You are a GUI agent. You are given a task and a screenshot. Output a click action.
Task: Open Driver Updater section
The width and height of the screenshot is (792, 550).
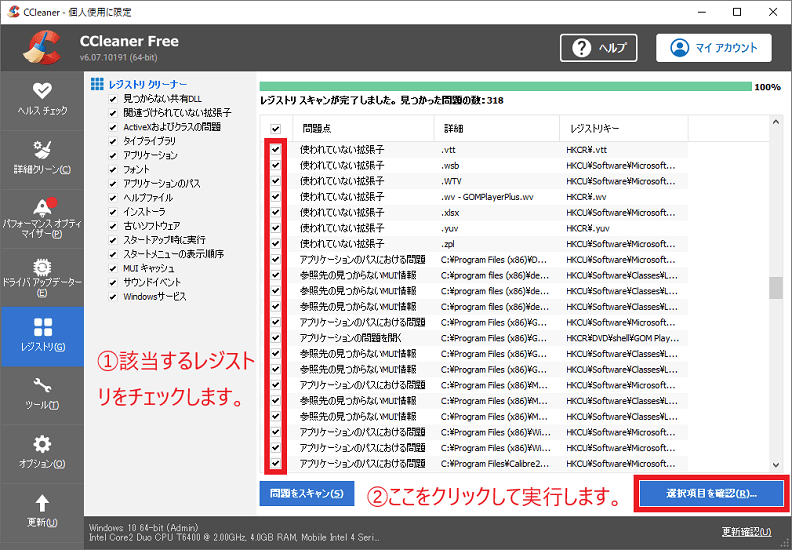point(42,277)
